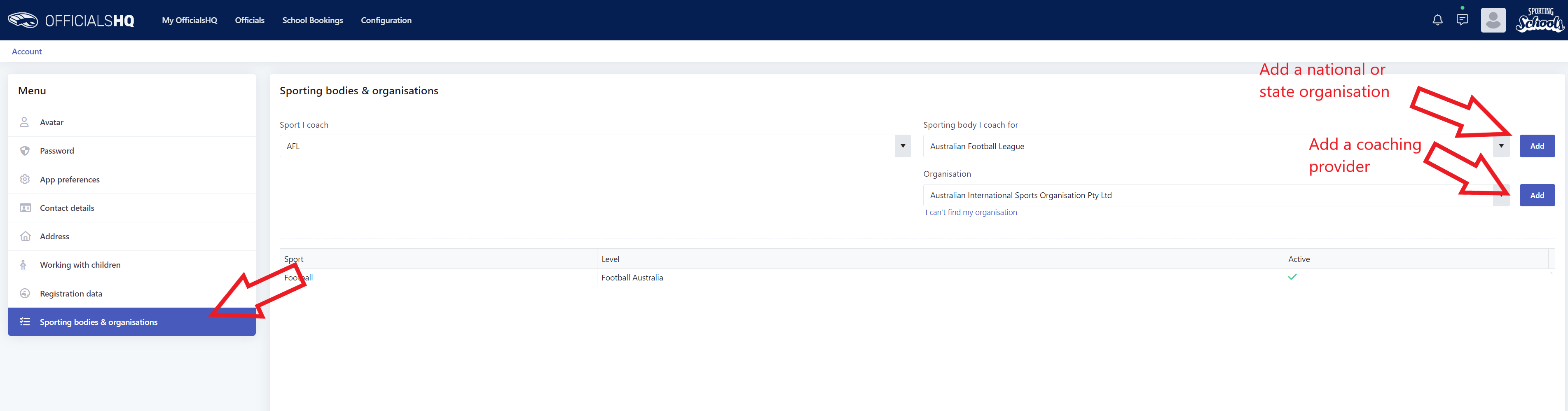Click the OfficialsHQ logo
This screenshot has width=1568, height=411.
(x=71, y=20)
